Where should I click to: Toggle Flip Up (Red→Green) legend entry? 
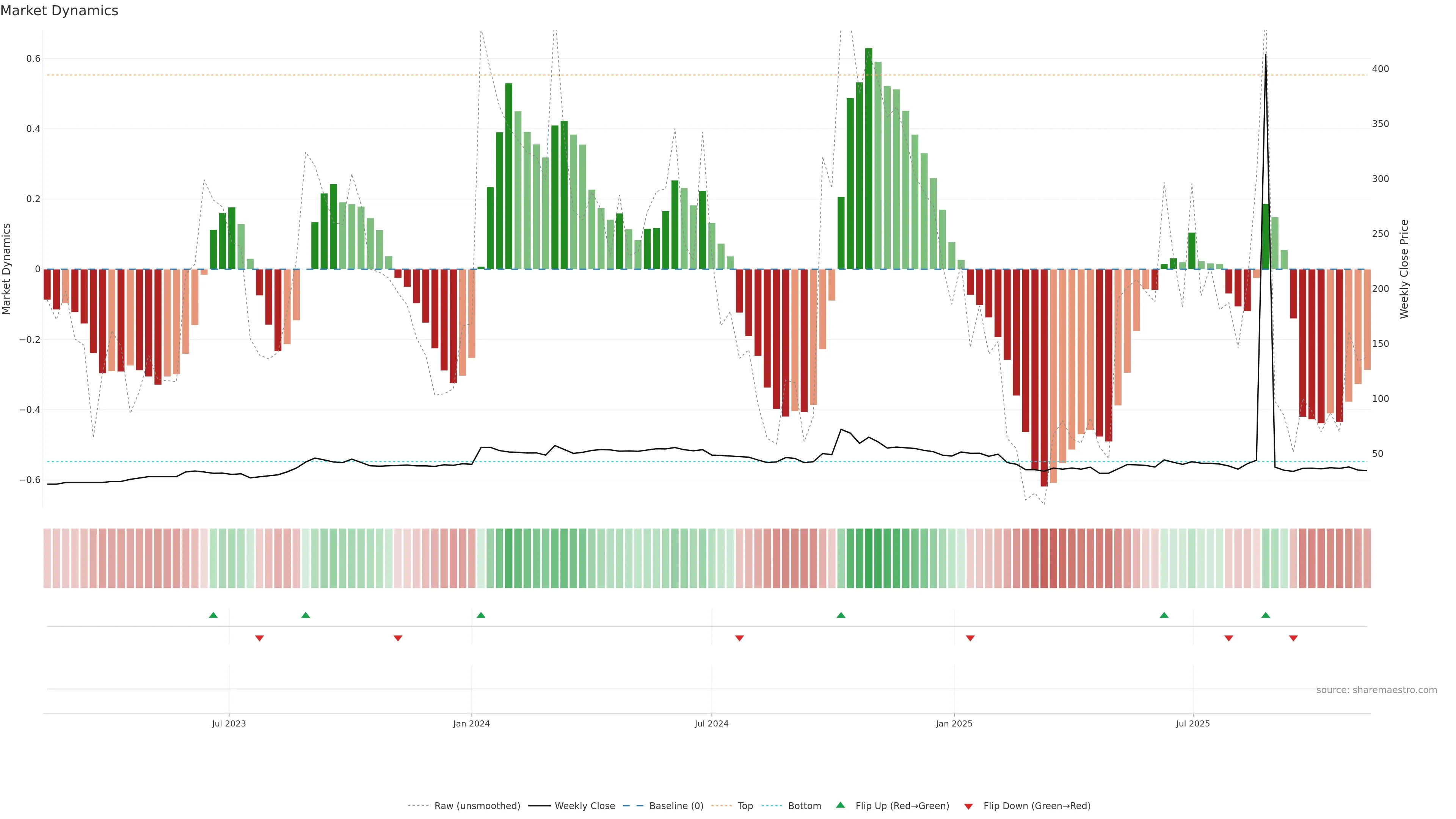[x=902, y=806]
